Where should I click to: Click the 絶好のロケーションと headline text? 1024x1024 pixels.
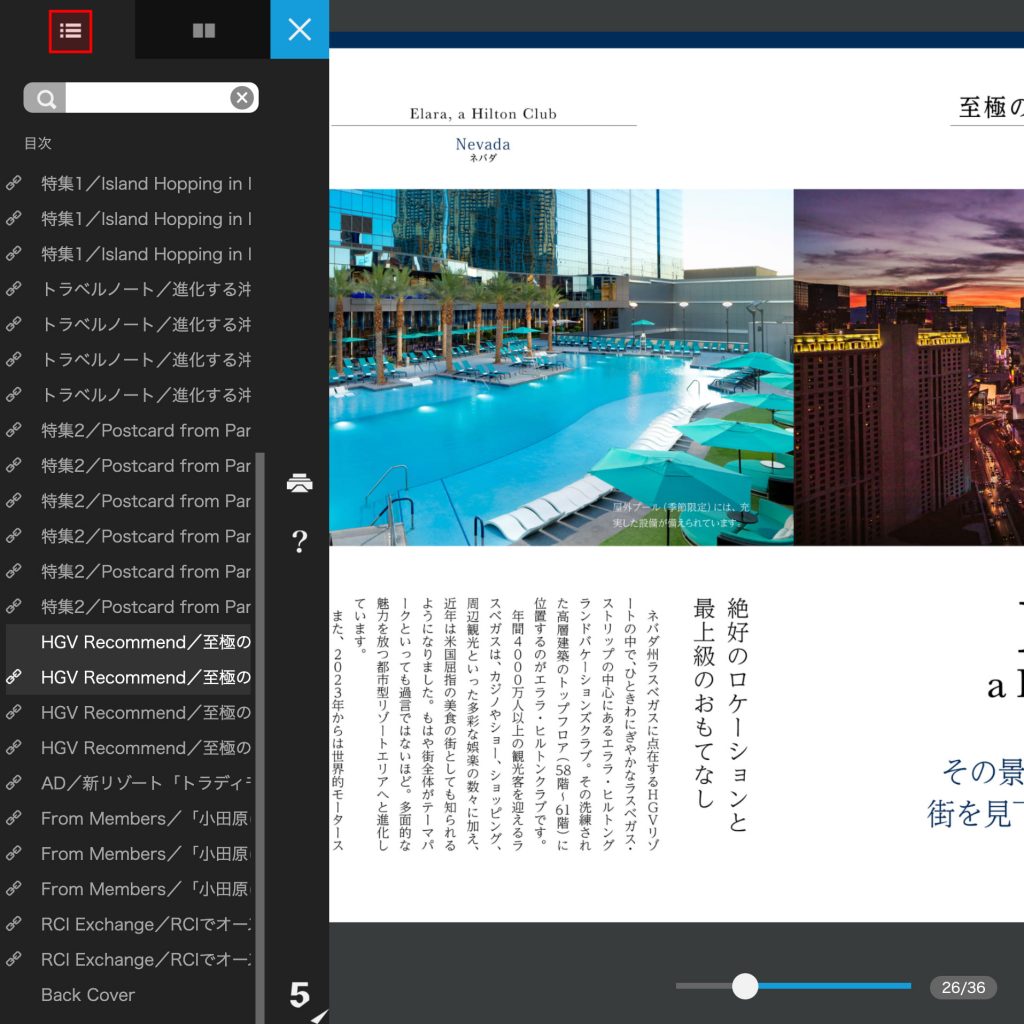coord(737,714)
